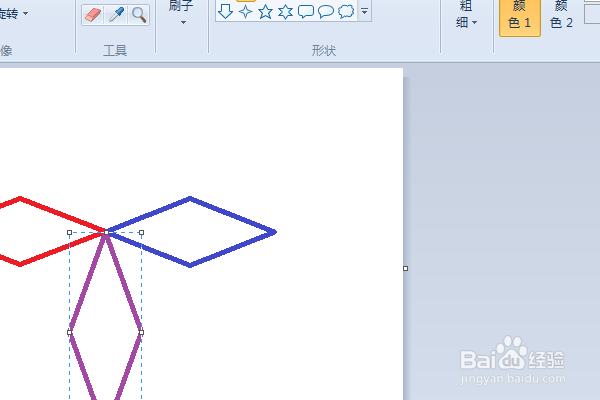Choose the four-point star shape

click(245, 11)
